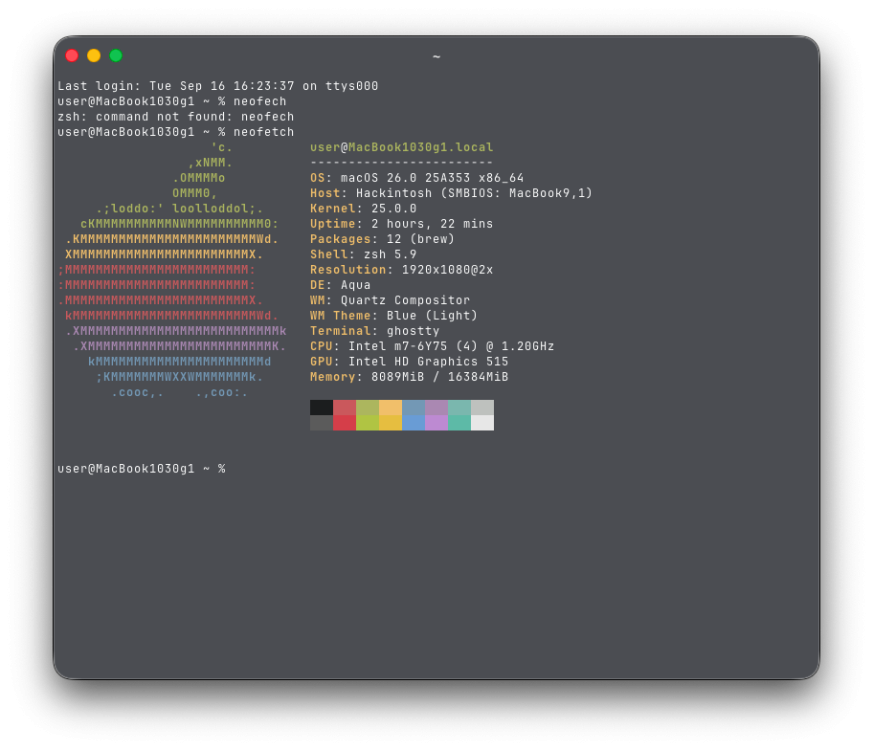The height and width of the screenshot is (750, 873).
Task: Click the 'WM Theme: Blue (Light)' line
Action: [x=394, y=316]
